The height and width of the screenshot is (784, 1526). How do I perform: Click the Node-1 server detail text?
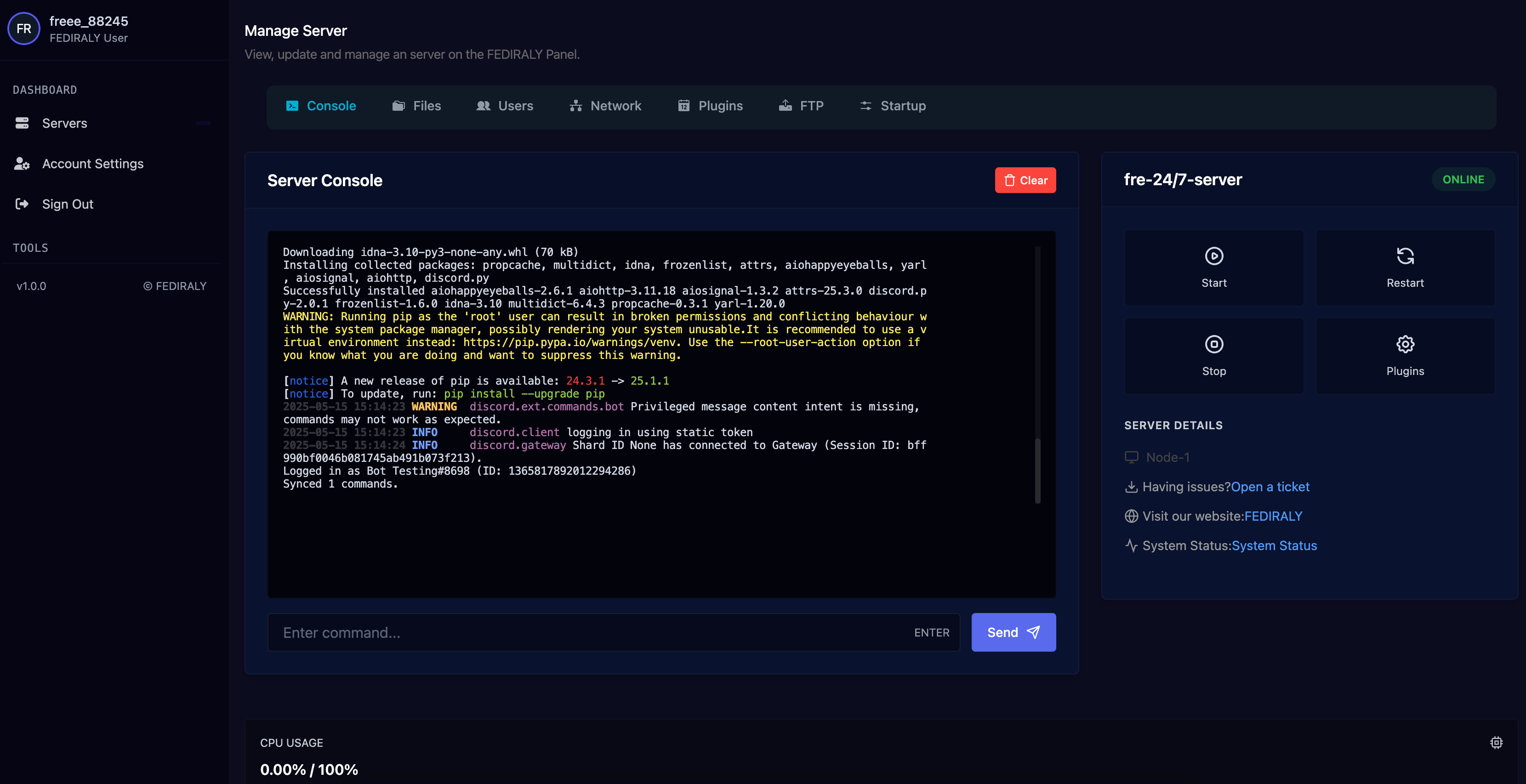pos(1167,457)
